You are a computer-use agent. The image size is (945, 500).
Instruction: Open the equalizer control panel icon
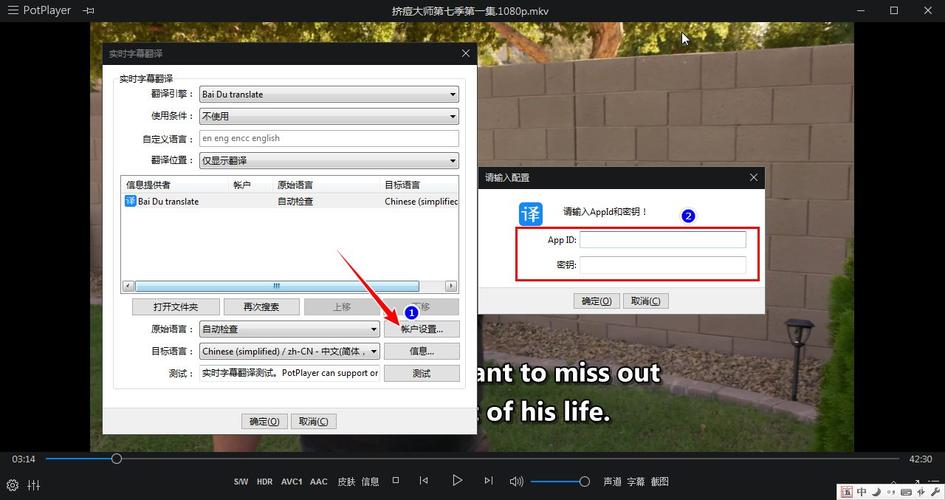(34, 485)
